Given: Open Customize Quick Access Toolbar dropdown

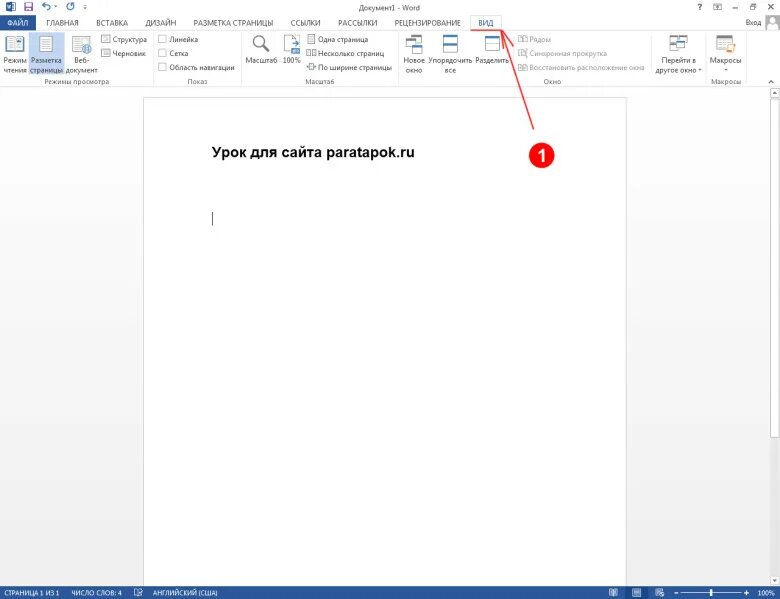Looking at the screenshot, I should [85, 7].
